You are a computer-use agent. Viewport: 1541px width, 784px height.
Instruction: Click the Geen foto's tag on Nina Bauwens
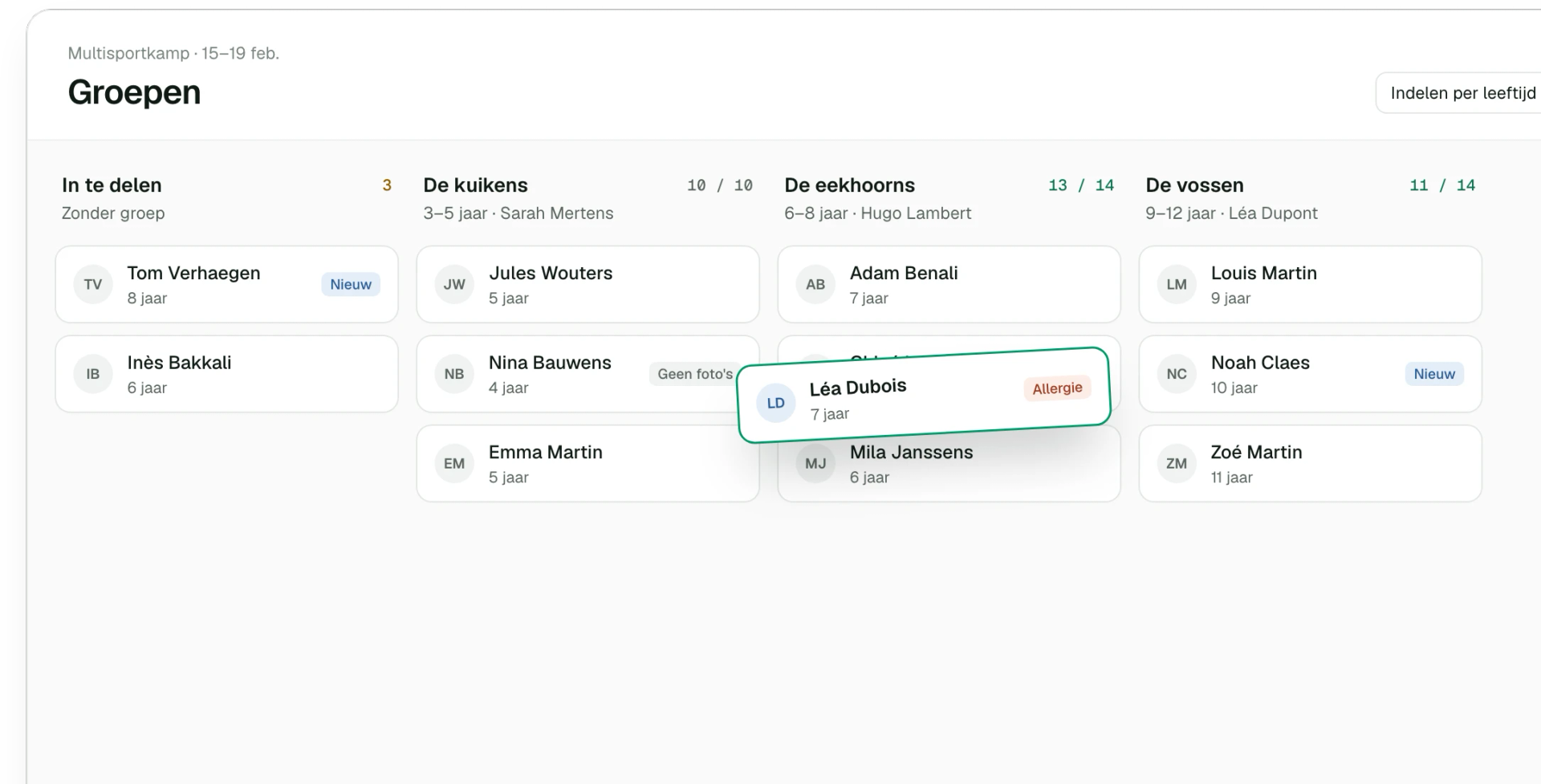click(695, 374)
